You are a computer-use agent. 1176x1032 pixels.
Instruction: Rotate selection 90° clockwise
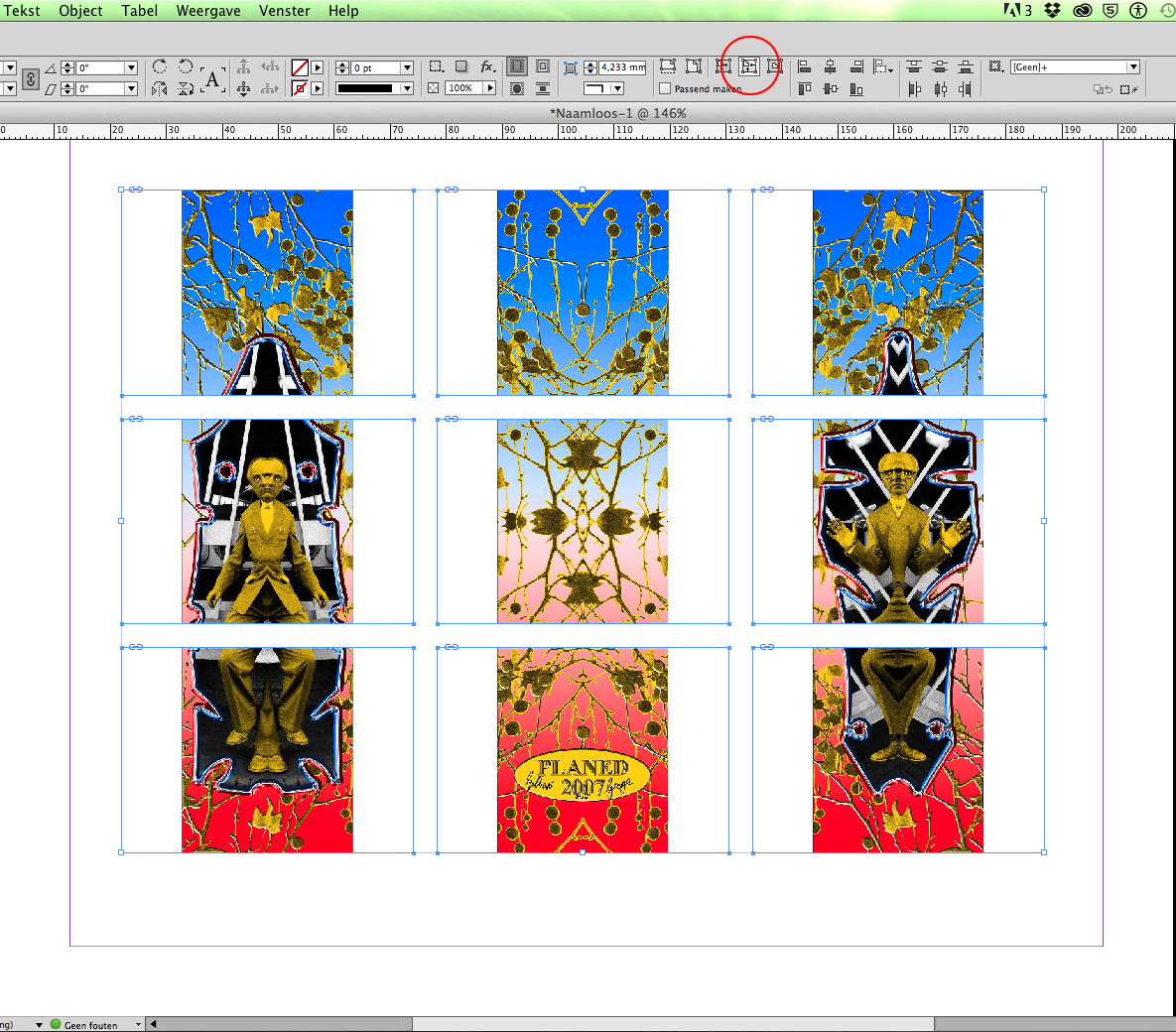pyautogui.click(x=160, y=66)
